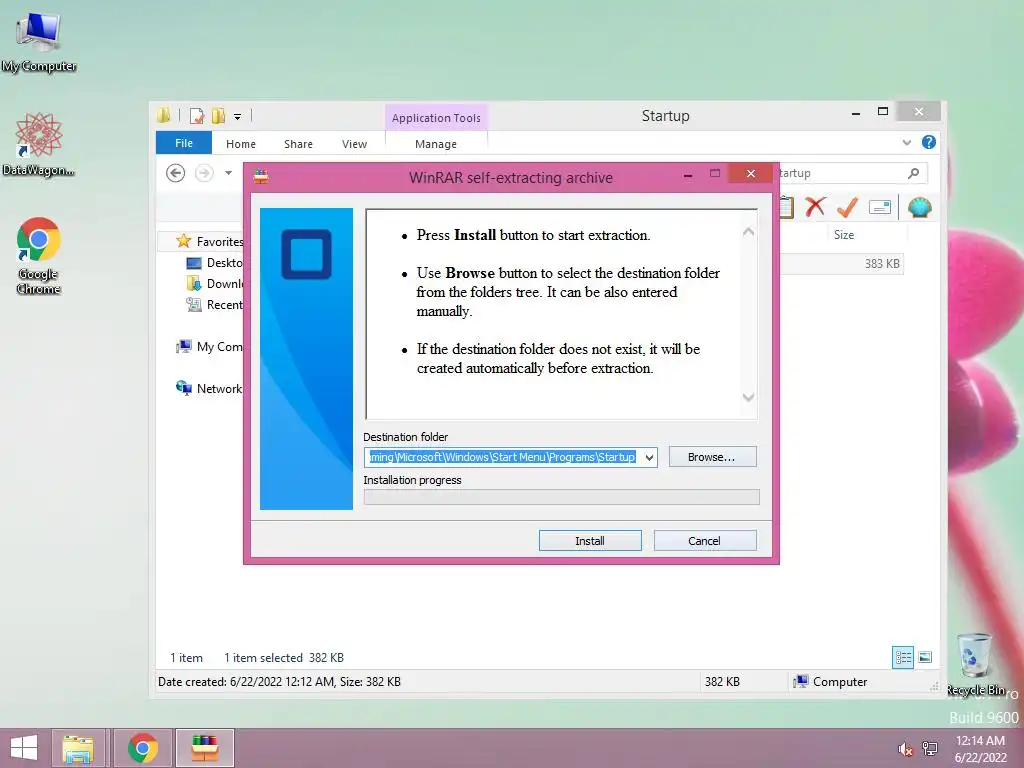Click the WinRAR dialog logo image

pyautogui.click(x=306, y=359)
